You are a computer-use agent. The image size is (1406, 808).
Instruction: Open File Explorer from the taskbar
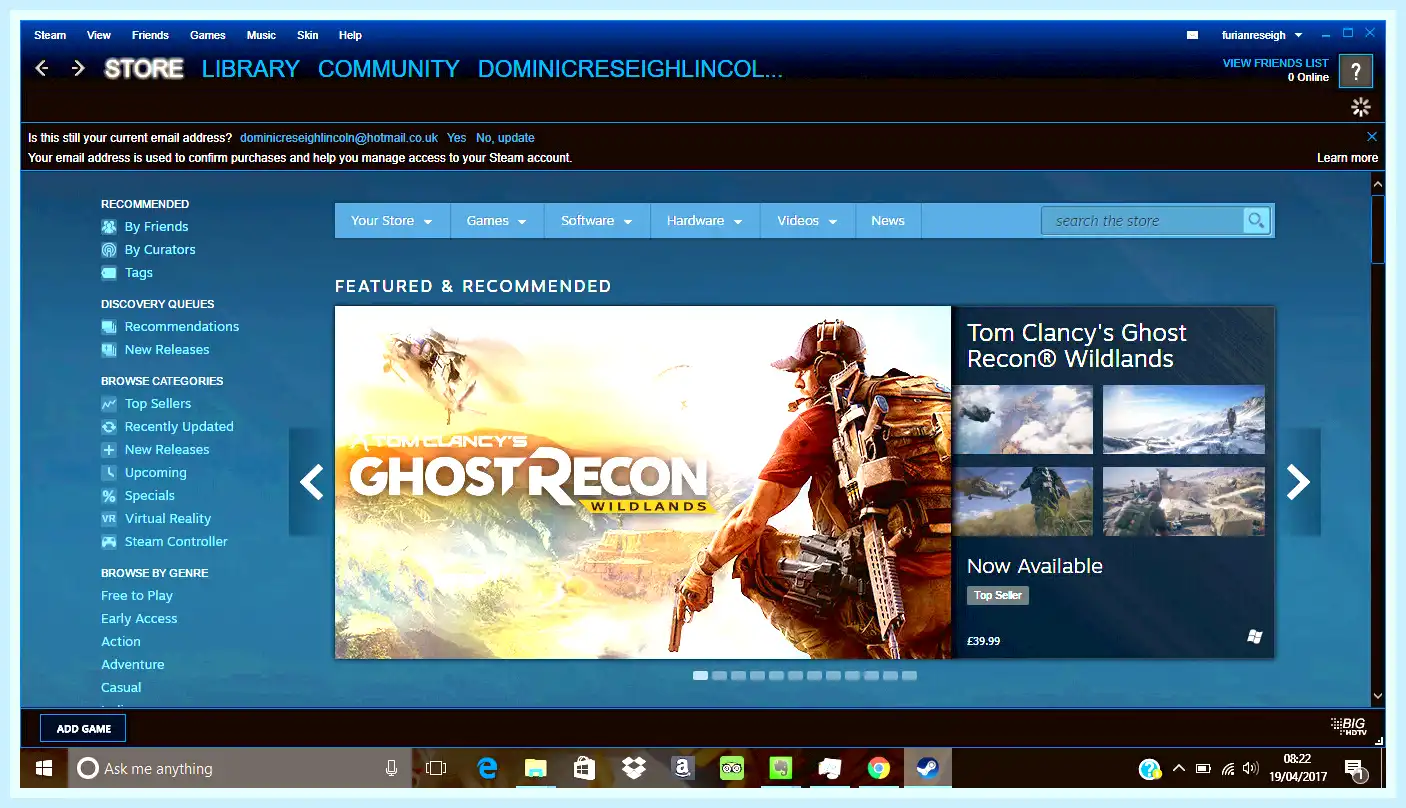[536, 768]
